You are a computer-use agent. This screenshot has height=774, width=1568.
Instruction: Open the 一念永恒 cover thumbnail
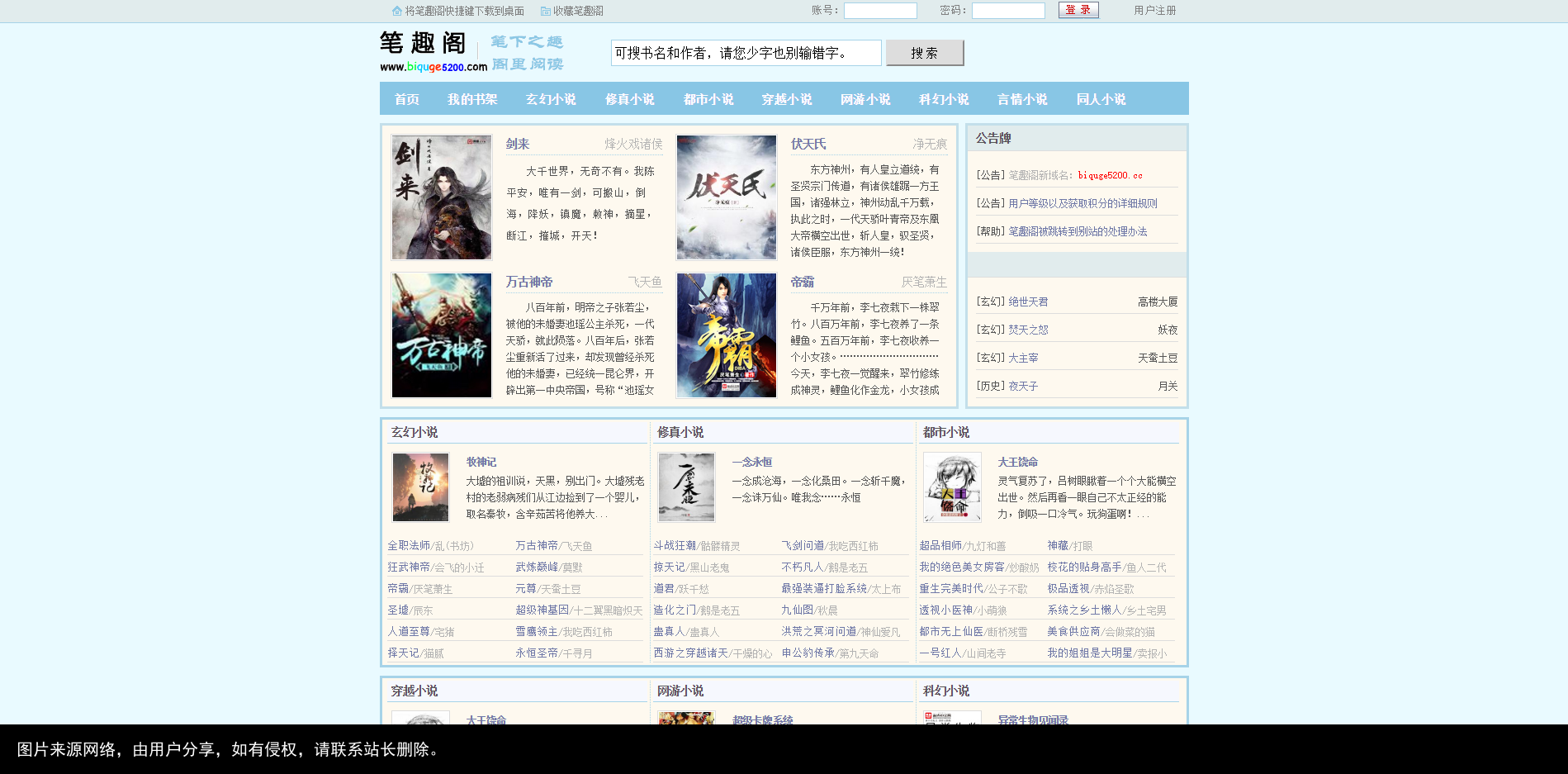686,487
